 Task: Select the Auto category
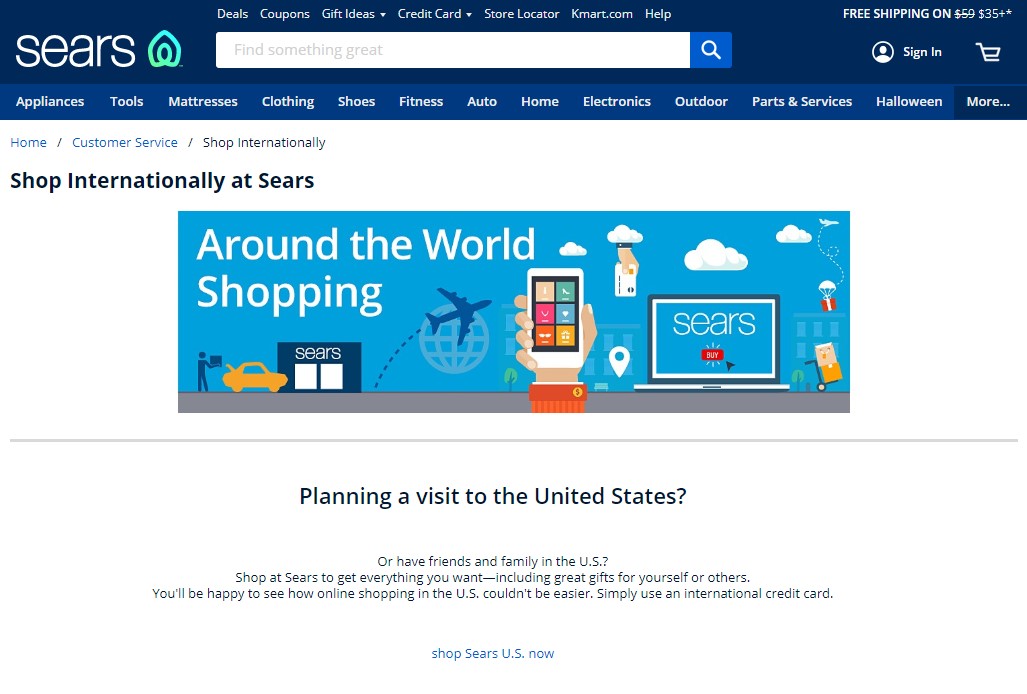click(481, 101)
